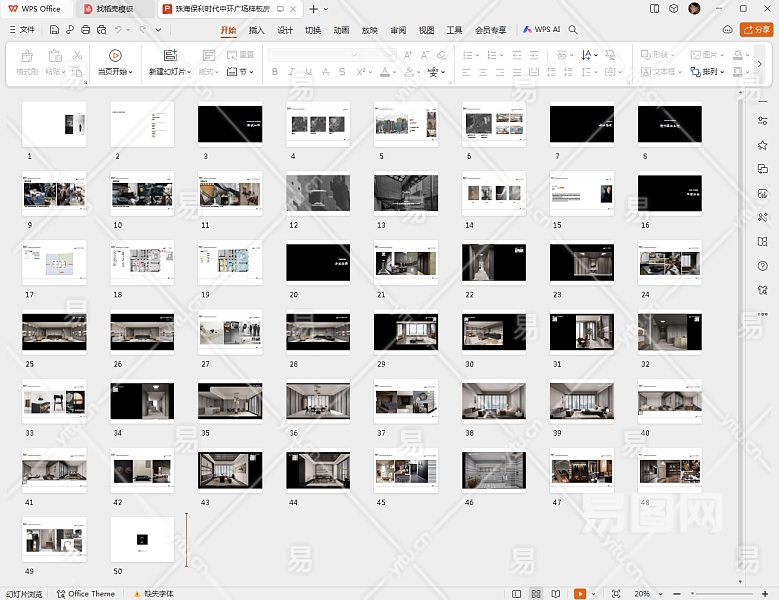Open the 插入 insert ribbon tab
779x600 pixels.
point(257,30)
